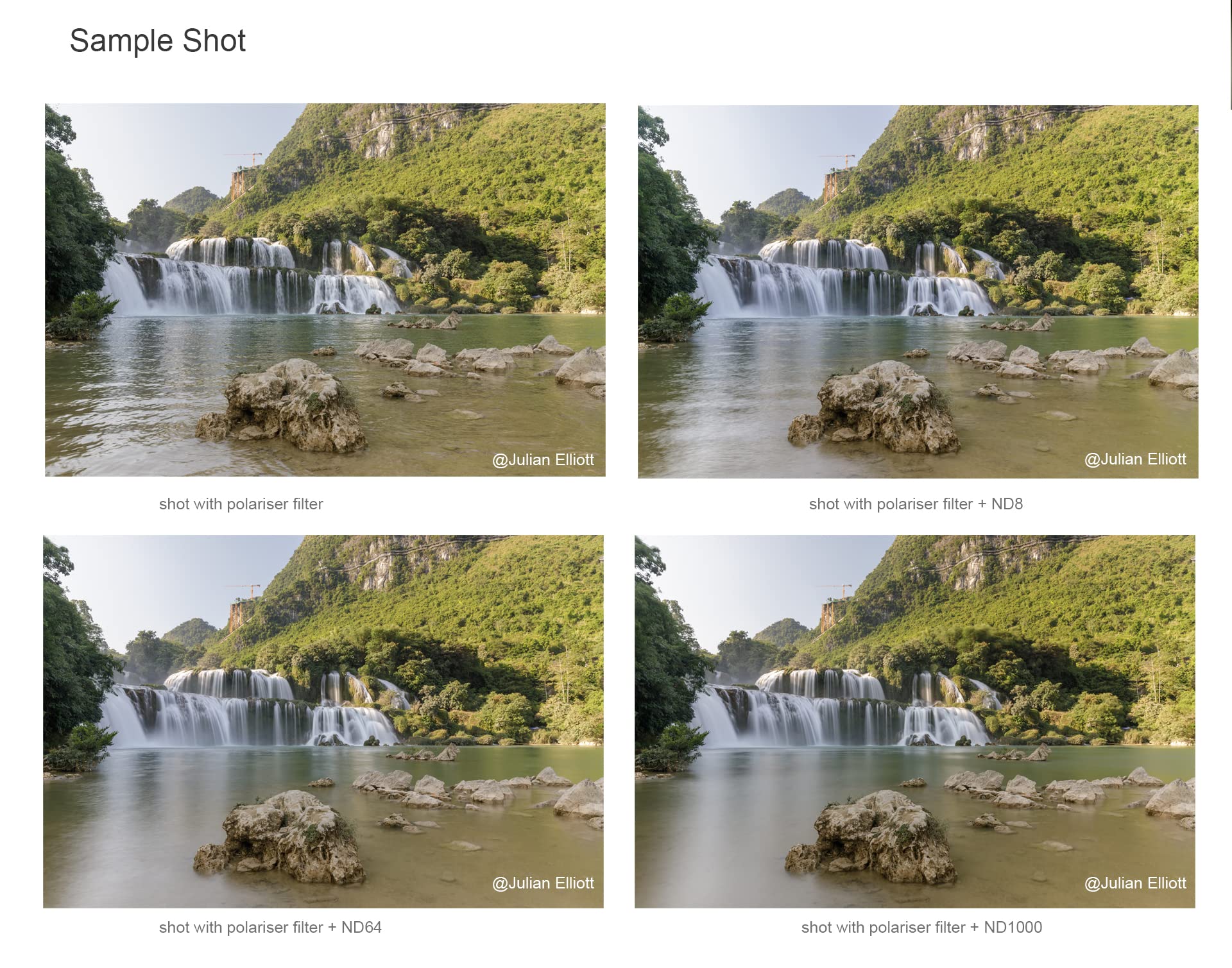The image size is (1232, 968).
Task: Open the polariser + ND8 sample photo
Action: [x=918, y=291]
